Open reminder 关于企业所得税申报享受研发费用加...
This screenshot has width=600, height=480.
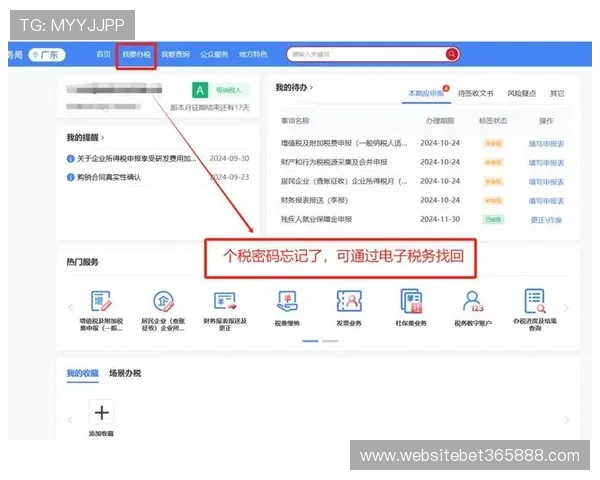137,158
